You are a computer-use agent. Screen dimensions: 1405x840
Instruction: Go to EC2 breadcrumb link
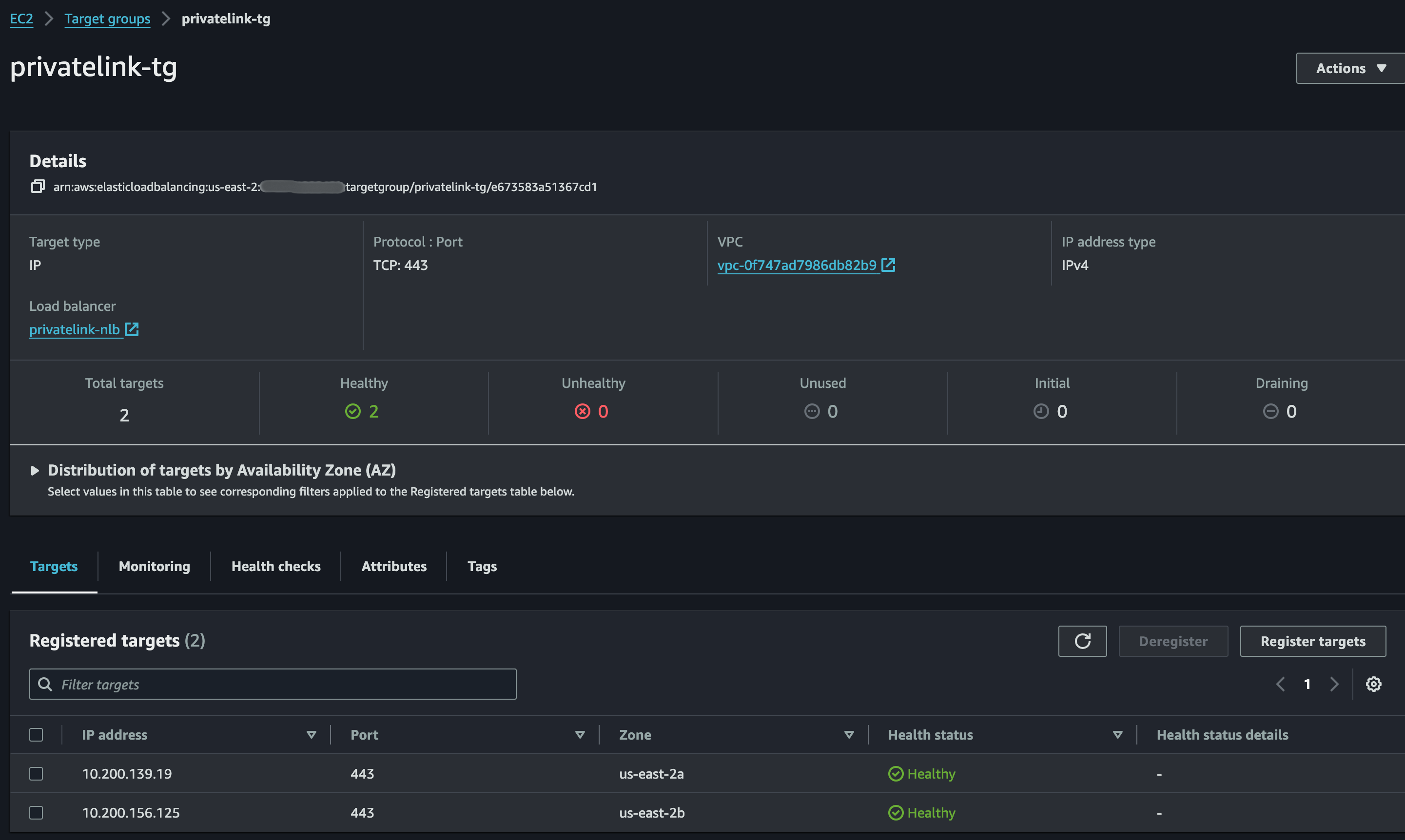coord(21,19)
